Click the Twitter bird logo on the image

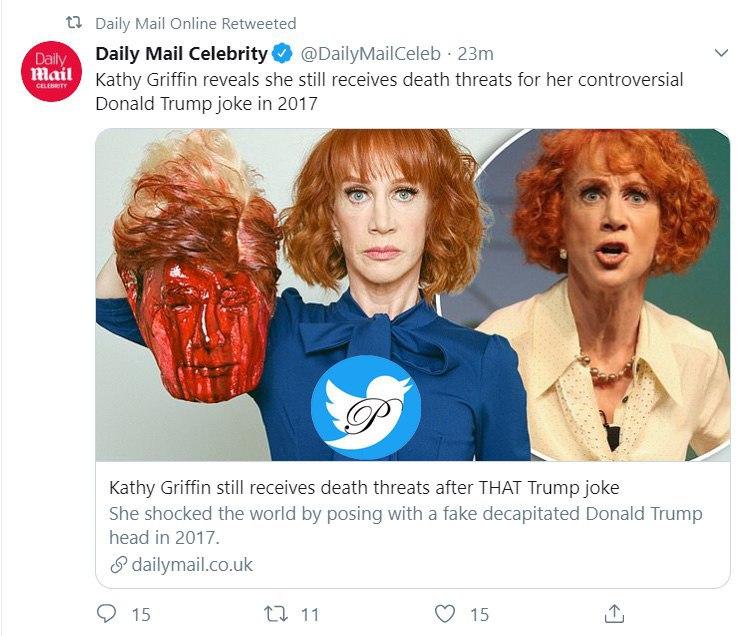pyautogui.click(x=365, y=405)
